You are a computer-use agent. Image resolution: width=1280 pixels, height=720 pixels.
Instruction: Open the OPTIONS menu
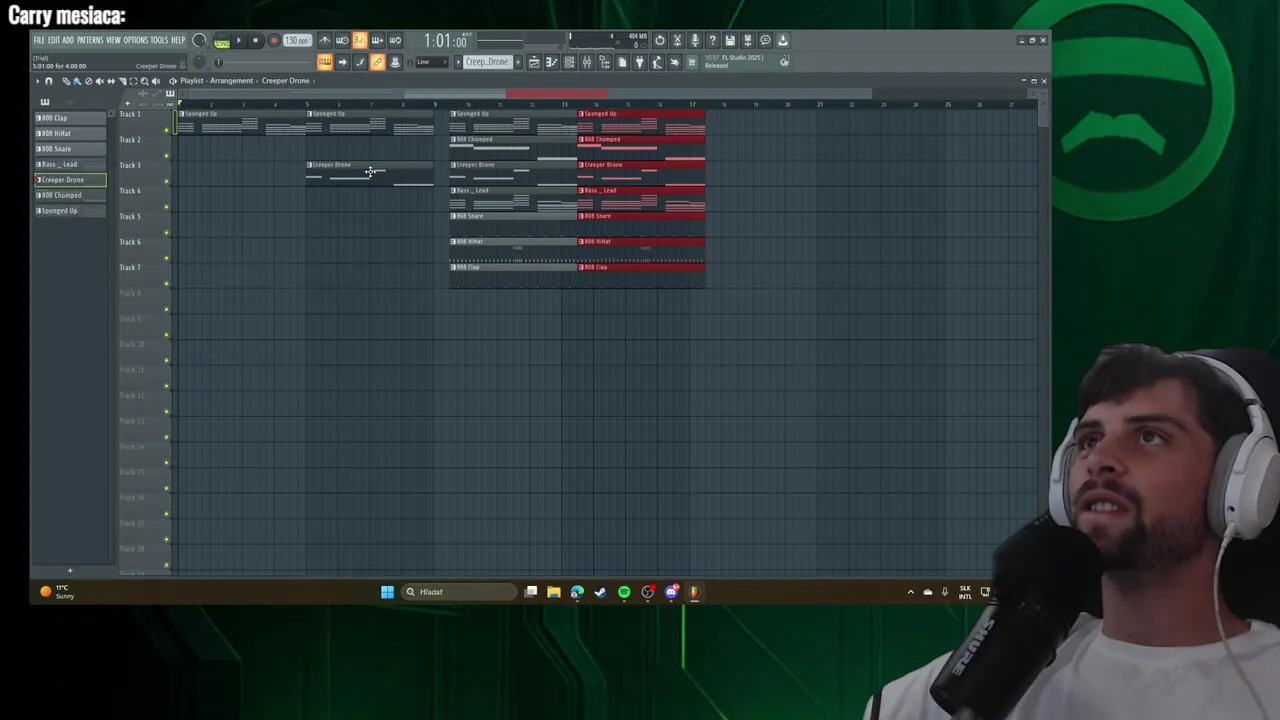pyautogui.click(x=136, y=40)
